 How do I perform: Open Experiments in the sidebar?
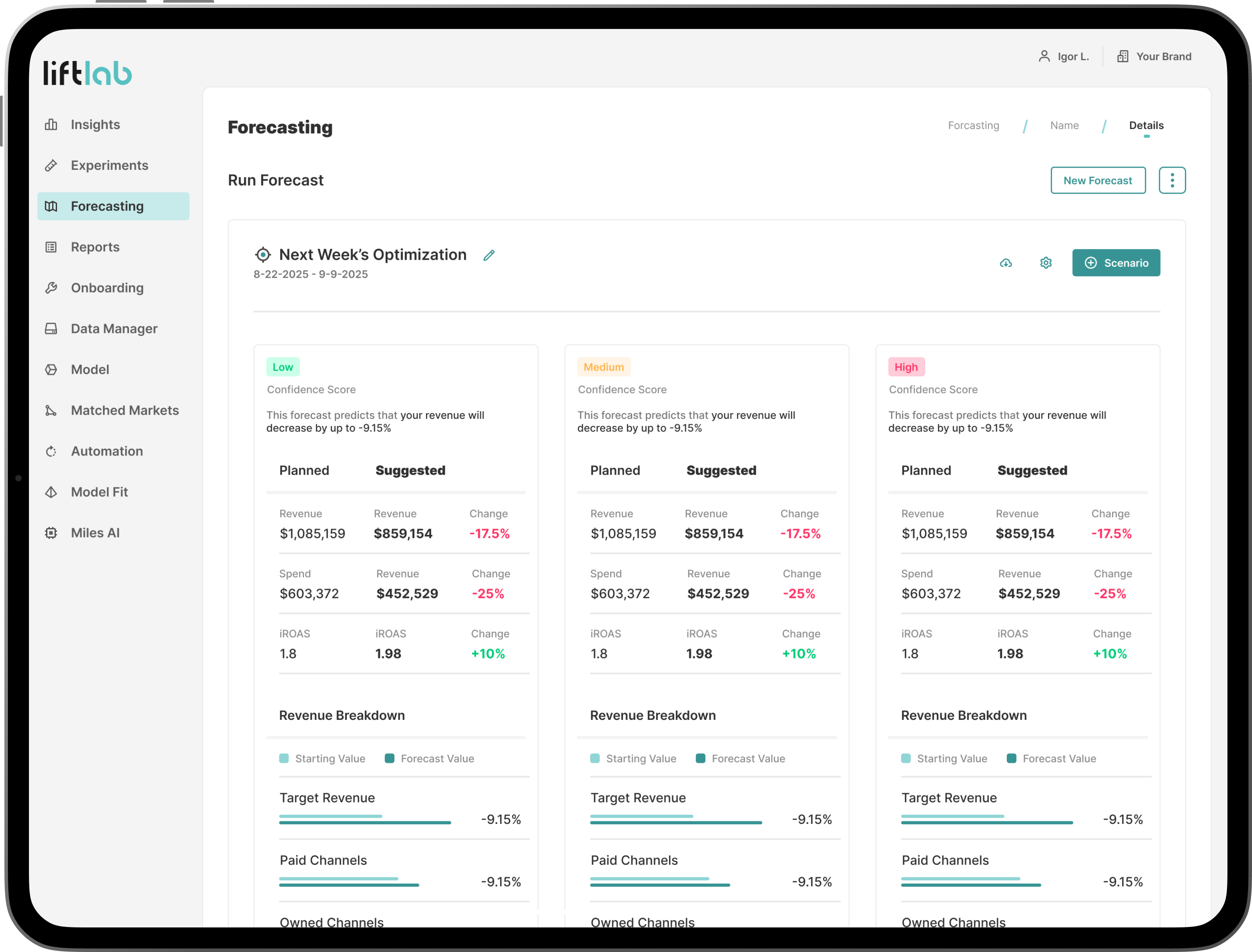click(109, 165)
